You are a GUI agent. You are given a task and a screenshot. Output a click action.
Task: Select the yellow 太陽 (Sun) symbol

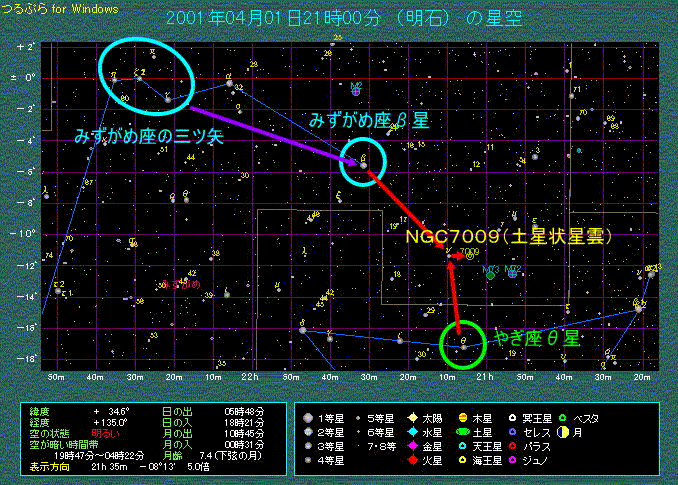click(413, 418)
